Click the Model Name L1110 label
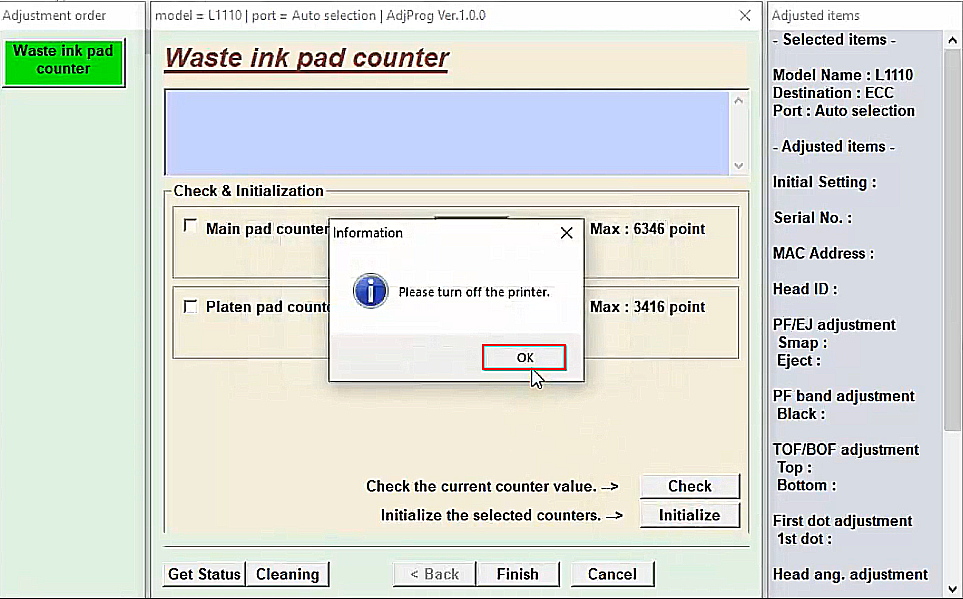 842,75
